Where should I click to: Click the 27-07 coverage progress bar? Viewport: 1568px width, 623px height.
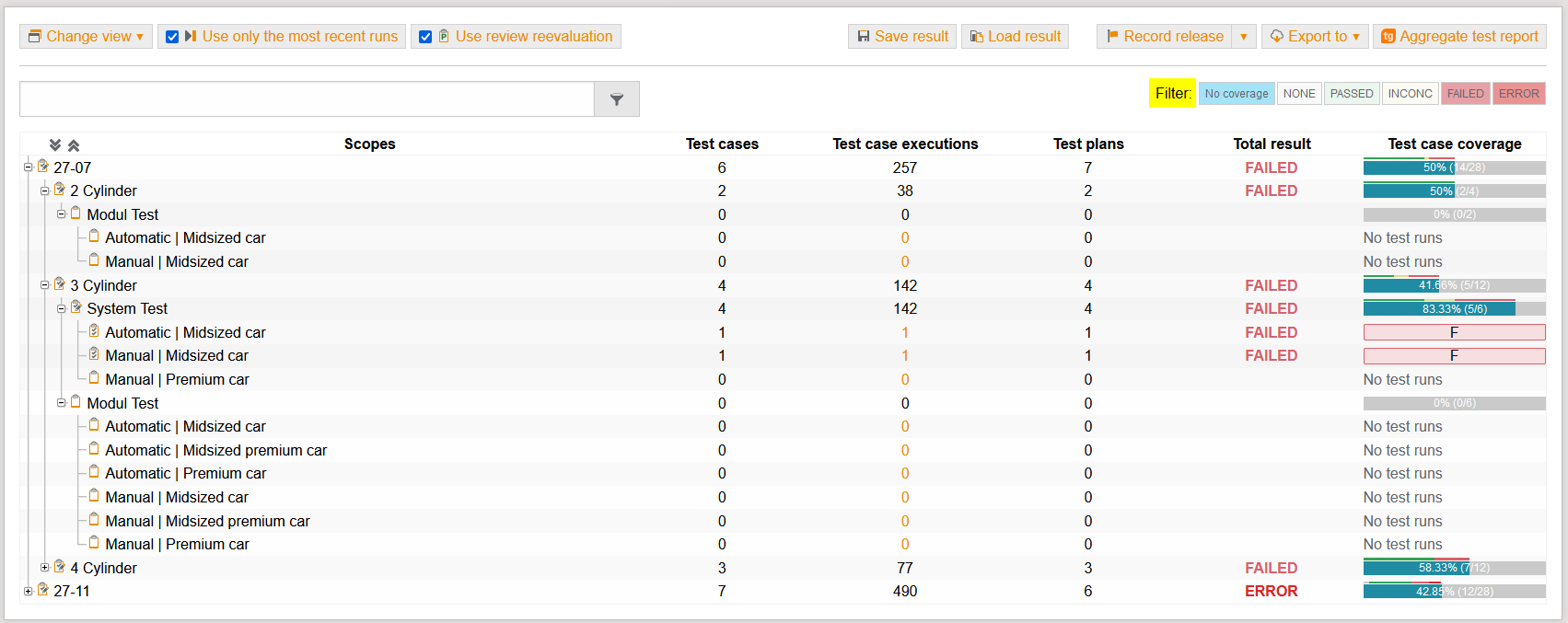point(1454,167)
